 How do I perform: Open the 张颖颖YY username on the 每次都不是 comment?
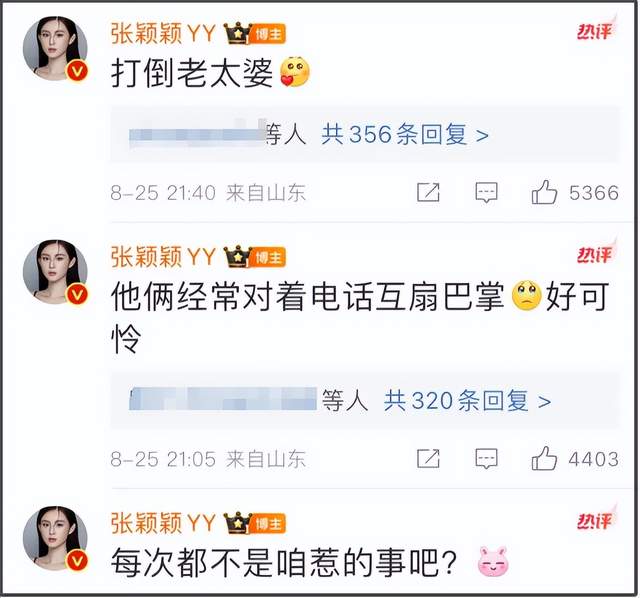tap(163, 523)
